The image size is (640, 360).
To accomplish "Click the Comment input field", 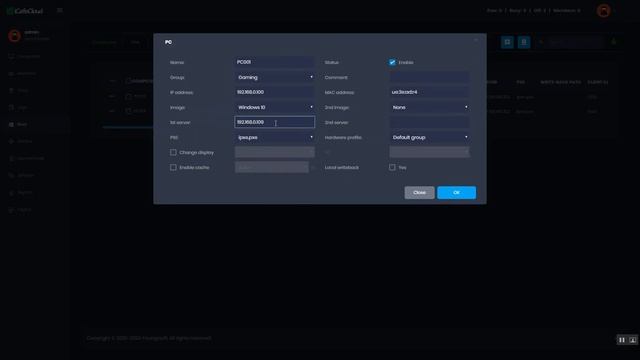I will [429, 77].
